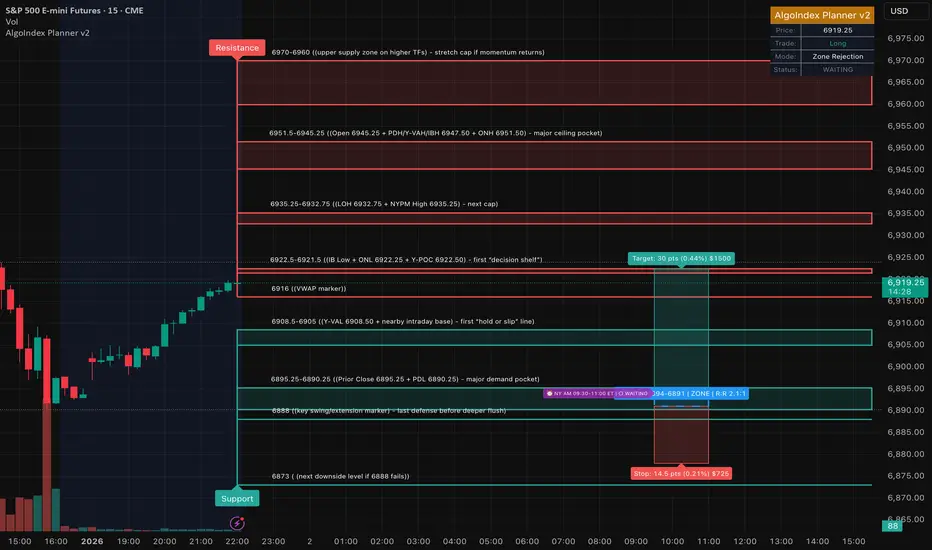Click the 6,975.00 tick on the price axis
Image resolution: width=932 pixels, height=550 pixels.
pyautogui.click(x=906, y=38)
